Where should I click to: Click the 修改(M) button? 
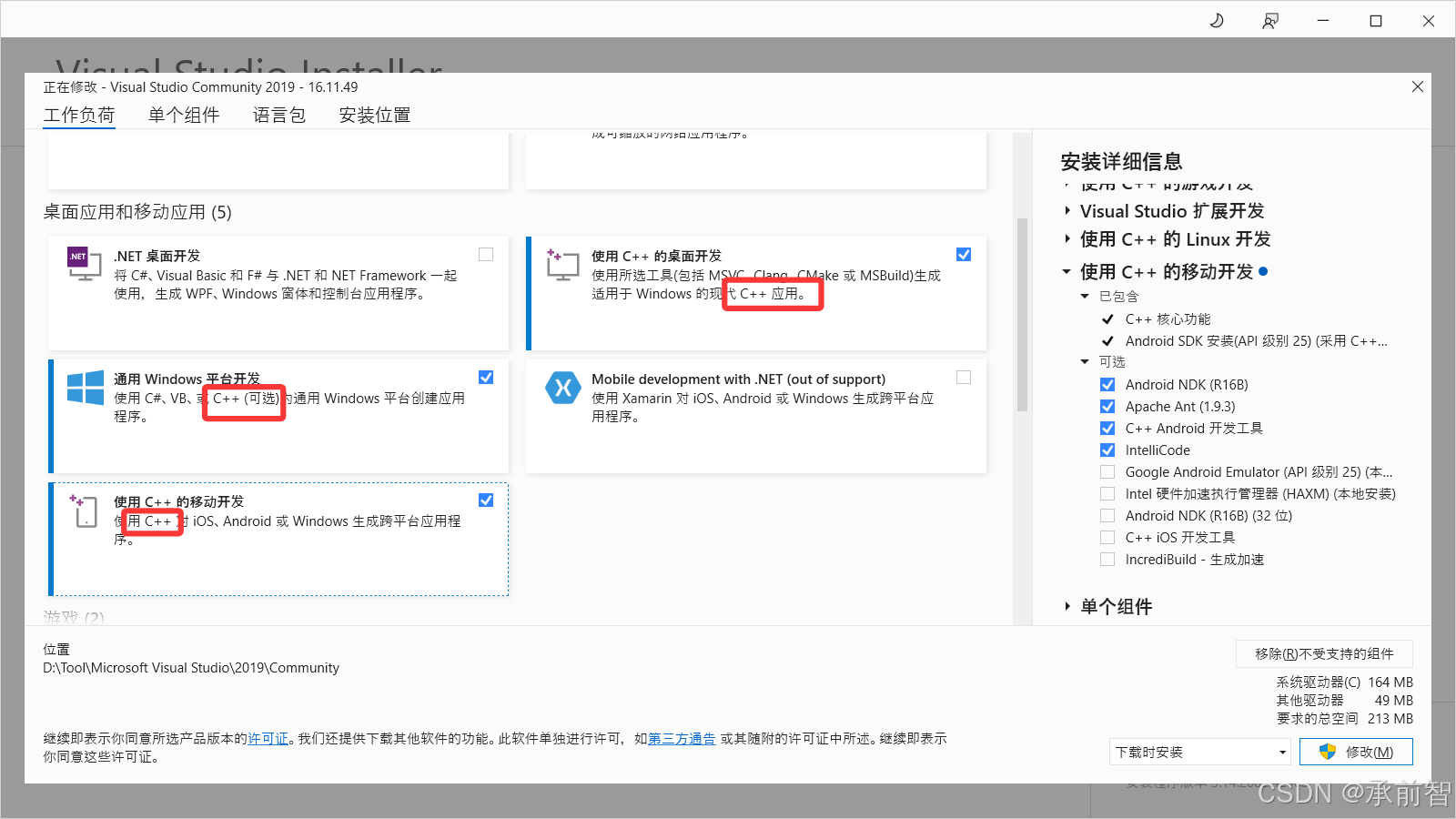pos(1356,752)
